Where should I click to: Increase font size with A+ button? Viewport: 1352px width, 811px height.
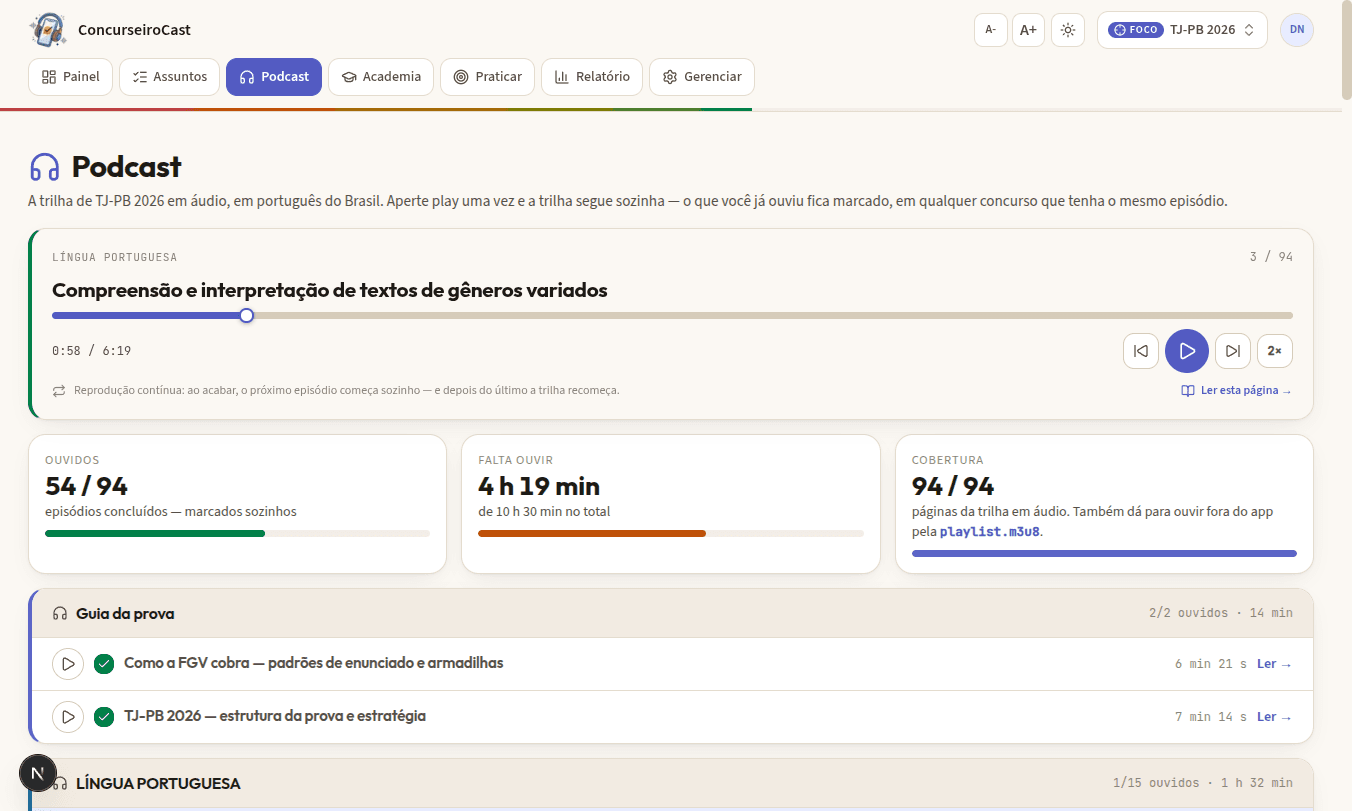[x=1028, y=30]
